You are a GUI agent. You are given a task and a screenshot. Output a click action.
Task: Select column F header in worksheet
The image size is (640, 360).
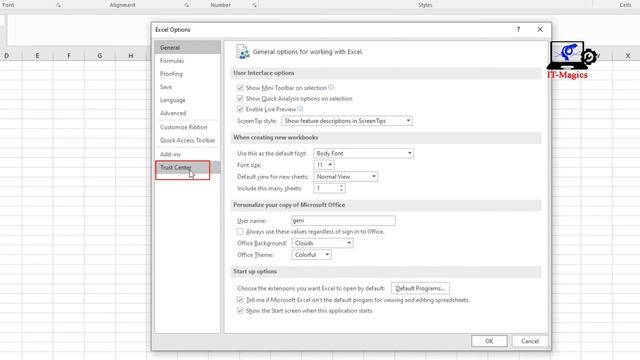[69, 56]
